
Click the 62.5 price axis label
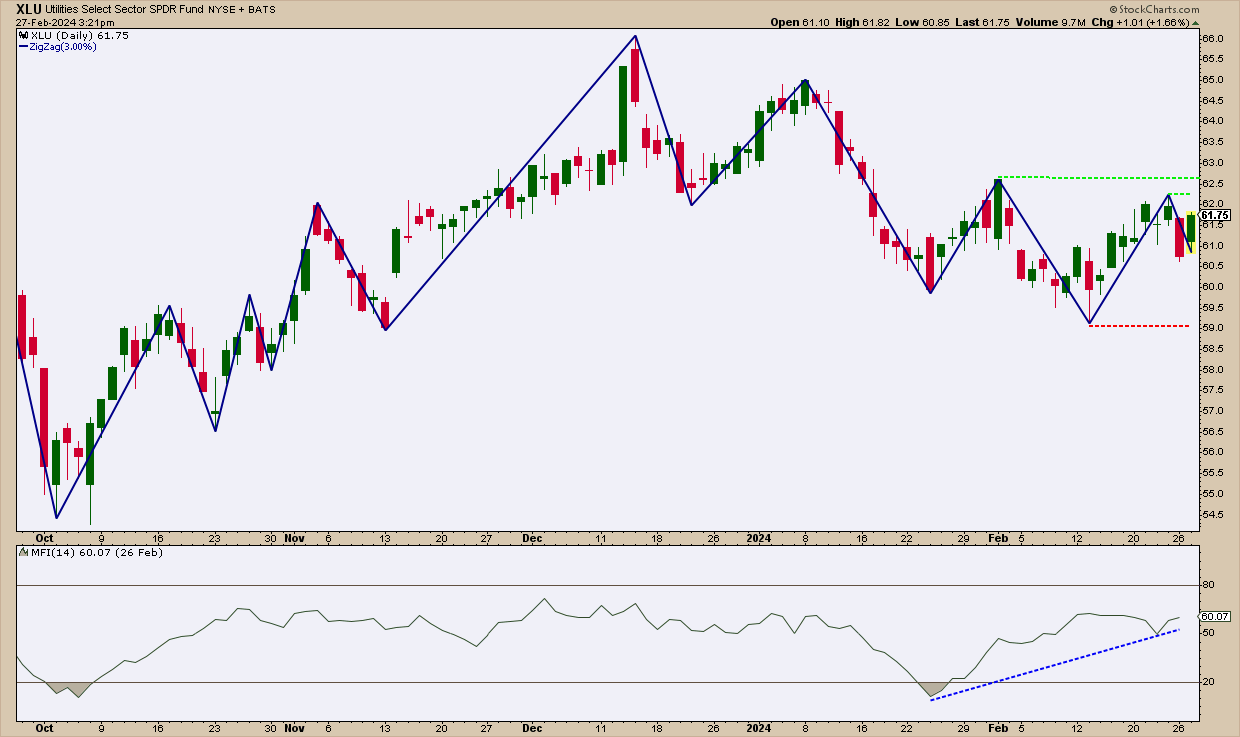tap(1211, 183)
